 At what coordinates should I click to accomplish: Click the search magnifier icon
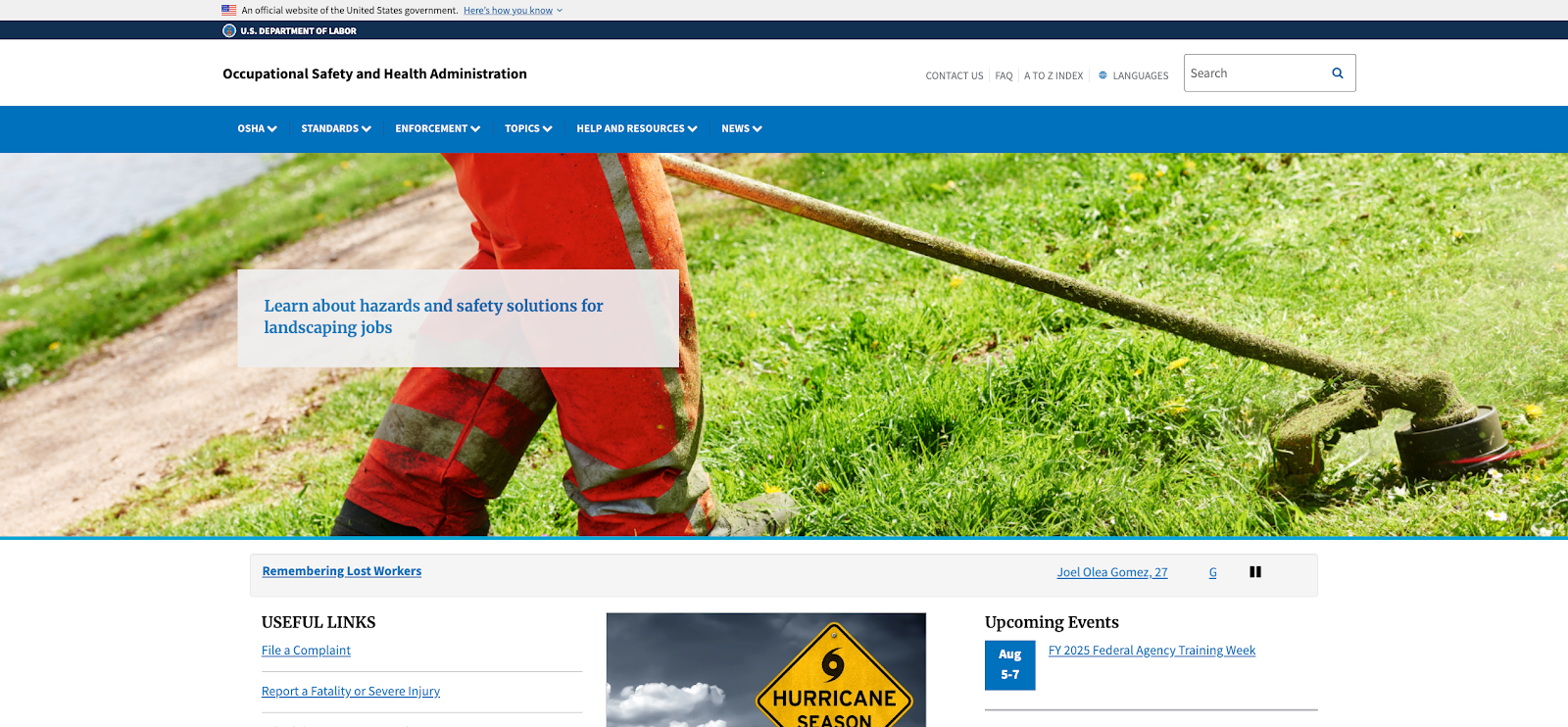1337,73
